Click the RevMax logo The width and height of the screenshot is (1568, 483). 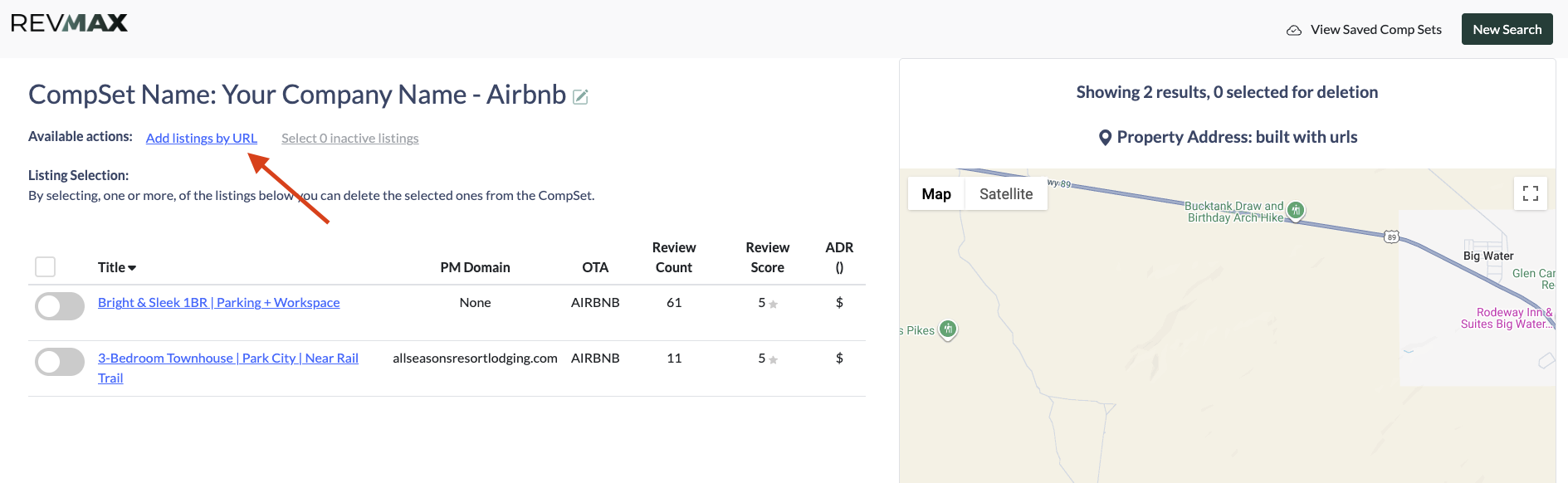(70, 23)
